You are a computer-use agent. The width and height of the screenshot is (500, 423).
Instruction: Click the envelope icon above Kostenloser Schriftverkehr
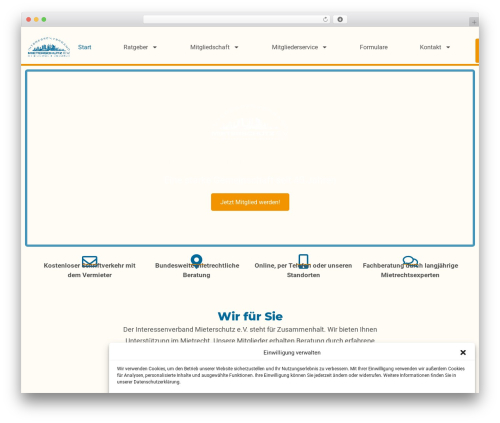coord(89,261)
